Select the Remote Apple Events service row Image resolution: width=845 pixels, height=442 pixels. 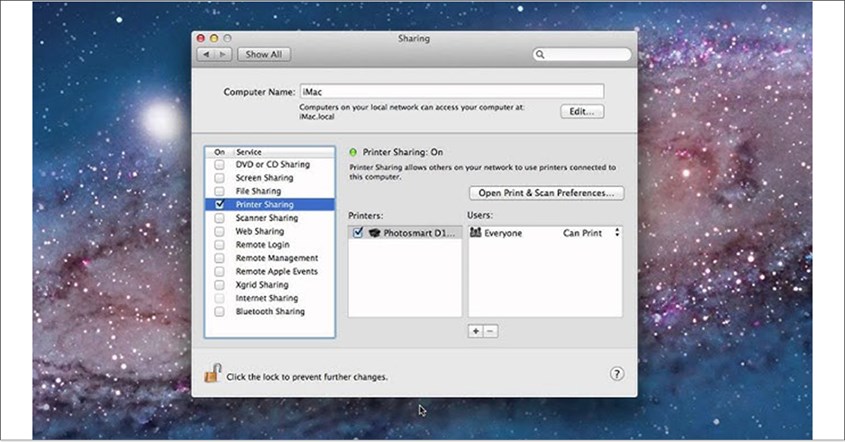coord(270,271)
